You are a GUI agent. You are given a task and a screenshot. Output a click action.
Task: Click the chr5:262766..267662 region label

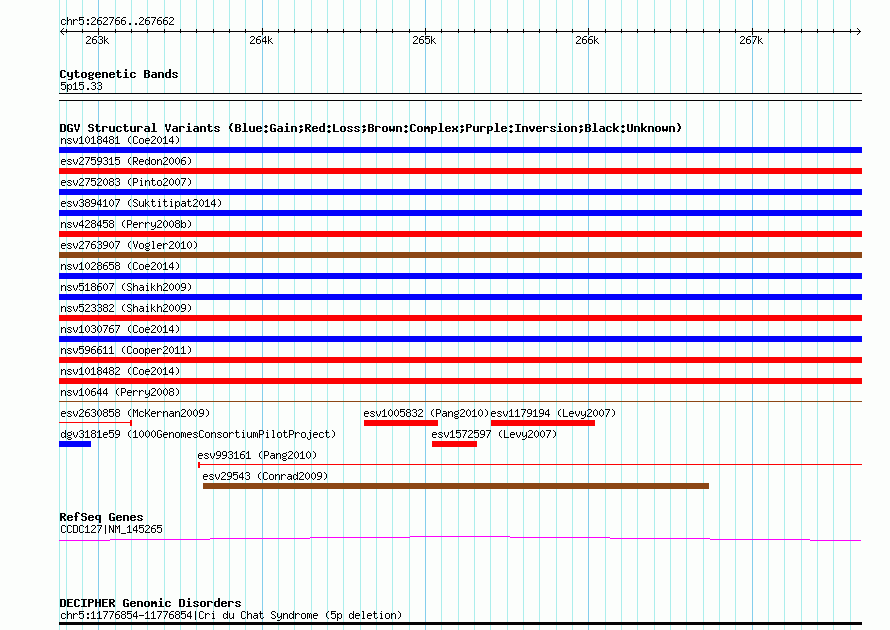pyautogui.click(x=117, y=20)
